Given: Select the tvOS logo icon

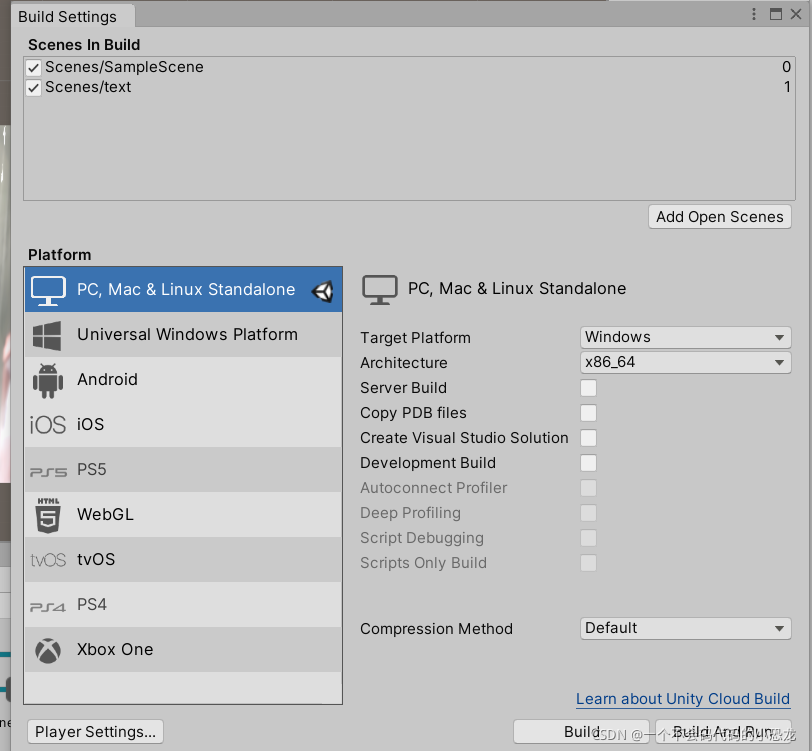Looking at the screenshot, I should pyautogui.click(x=48, y=560).
